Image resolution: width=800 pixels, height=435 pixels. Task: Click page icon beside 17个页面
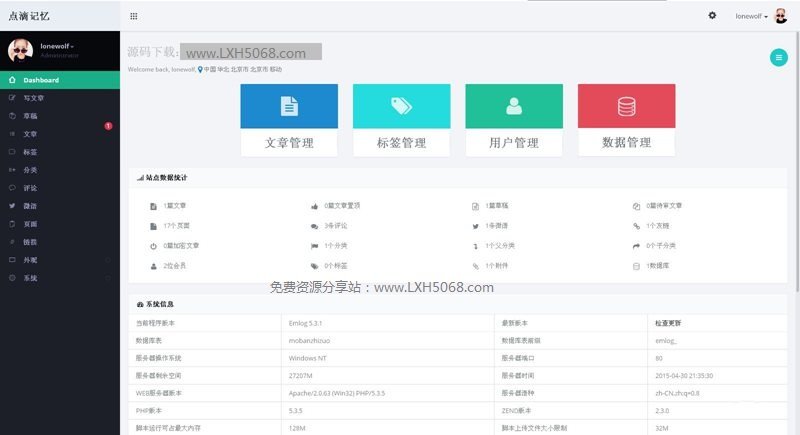(153, 226)
